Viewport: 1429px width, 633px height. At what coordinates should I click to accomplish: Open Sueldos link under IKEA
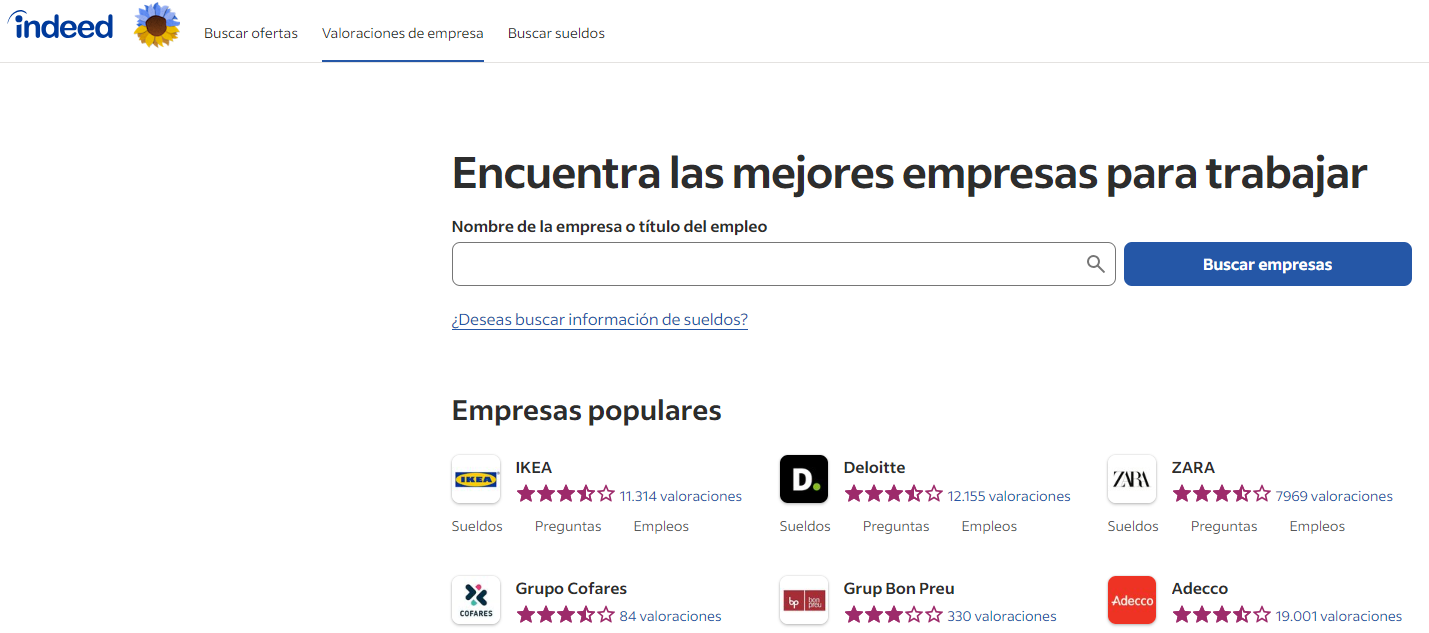[477, 526]
